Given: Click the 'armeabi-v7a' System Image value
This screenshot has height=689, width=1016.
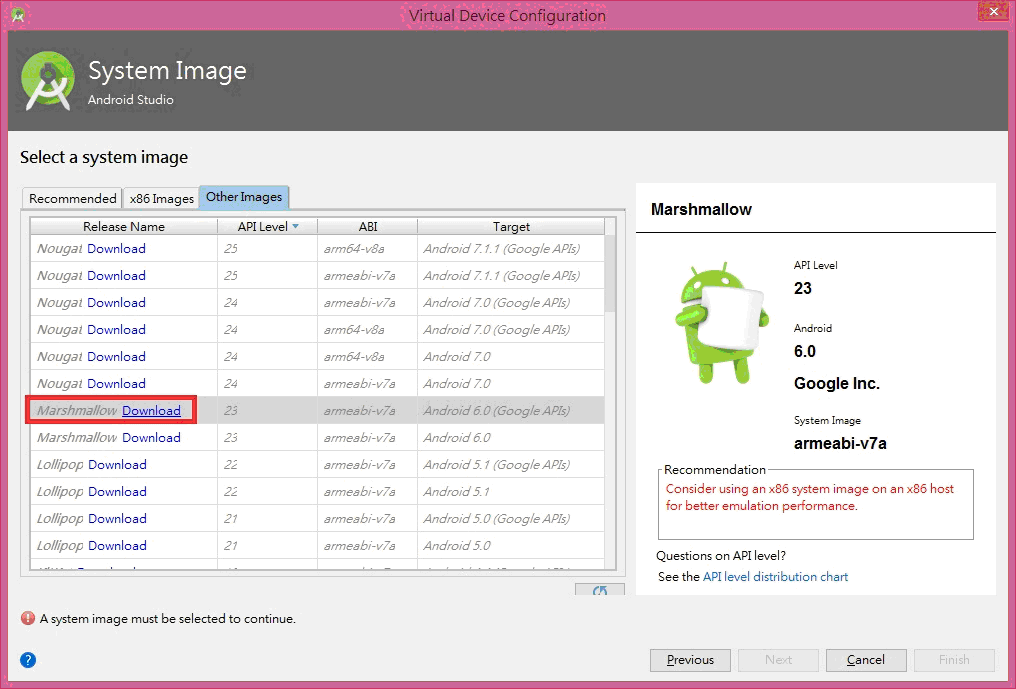Looking at the screenshot, I should tap(840, 443).
